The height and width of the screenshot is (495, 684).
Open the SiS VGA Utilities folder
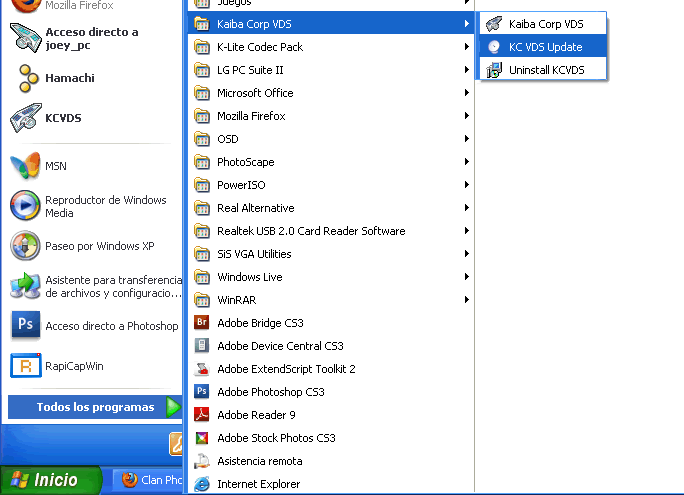click(331, 254)
